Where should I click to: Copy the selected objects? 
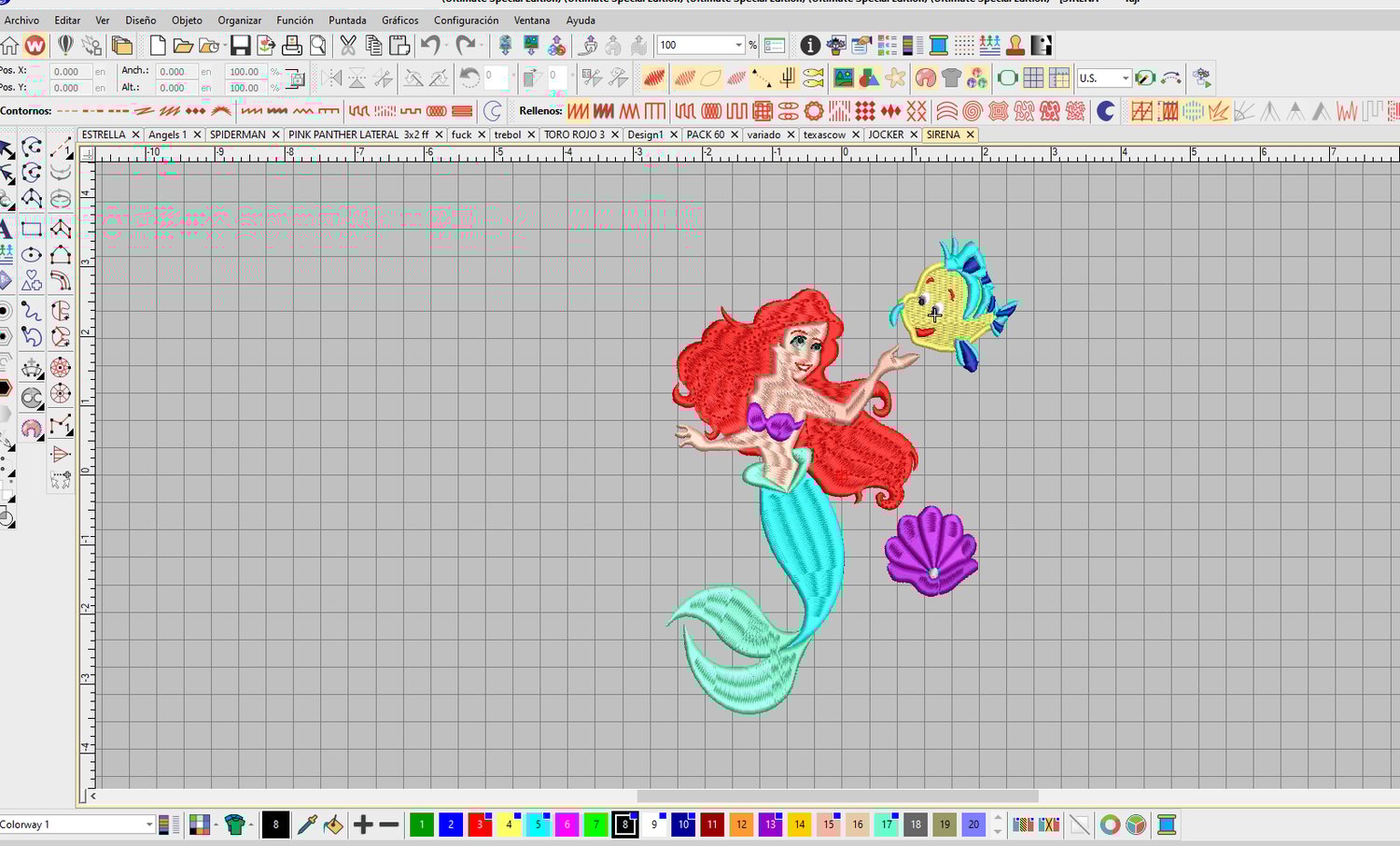374,45
